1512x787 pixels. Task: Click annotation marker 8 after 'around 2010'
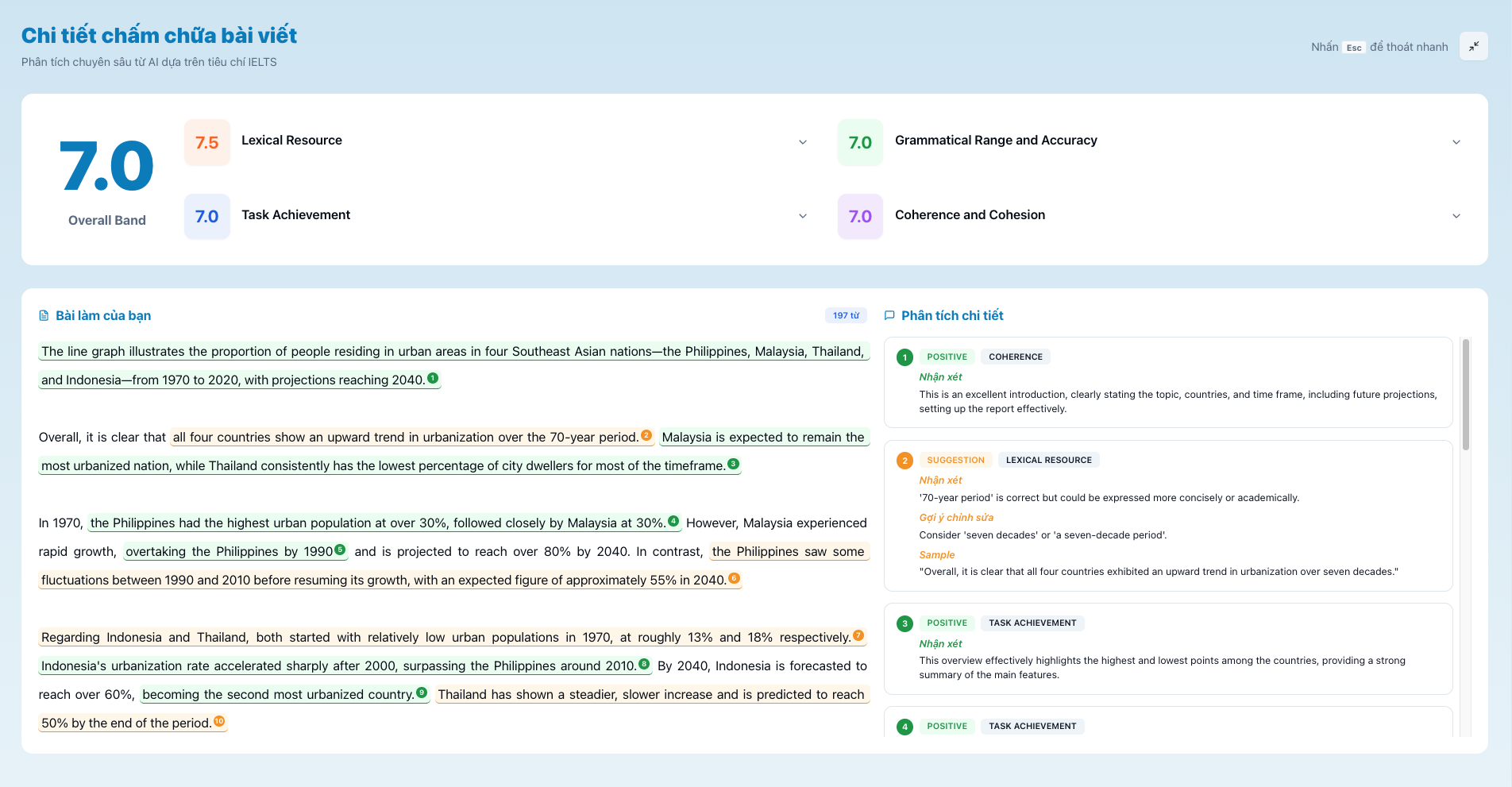644,664
